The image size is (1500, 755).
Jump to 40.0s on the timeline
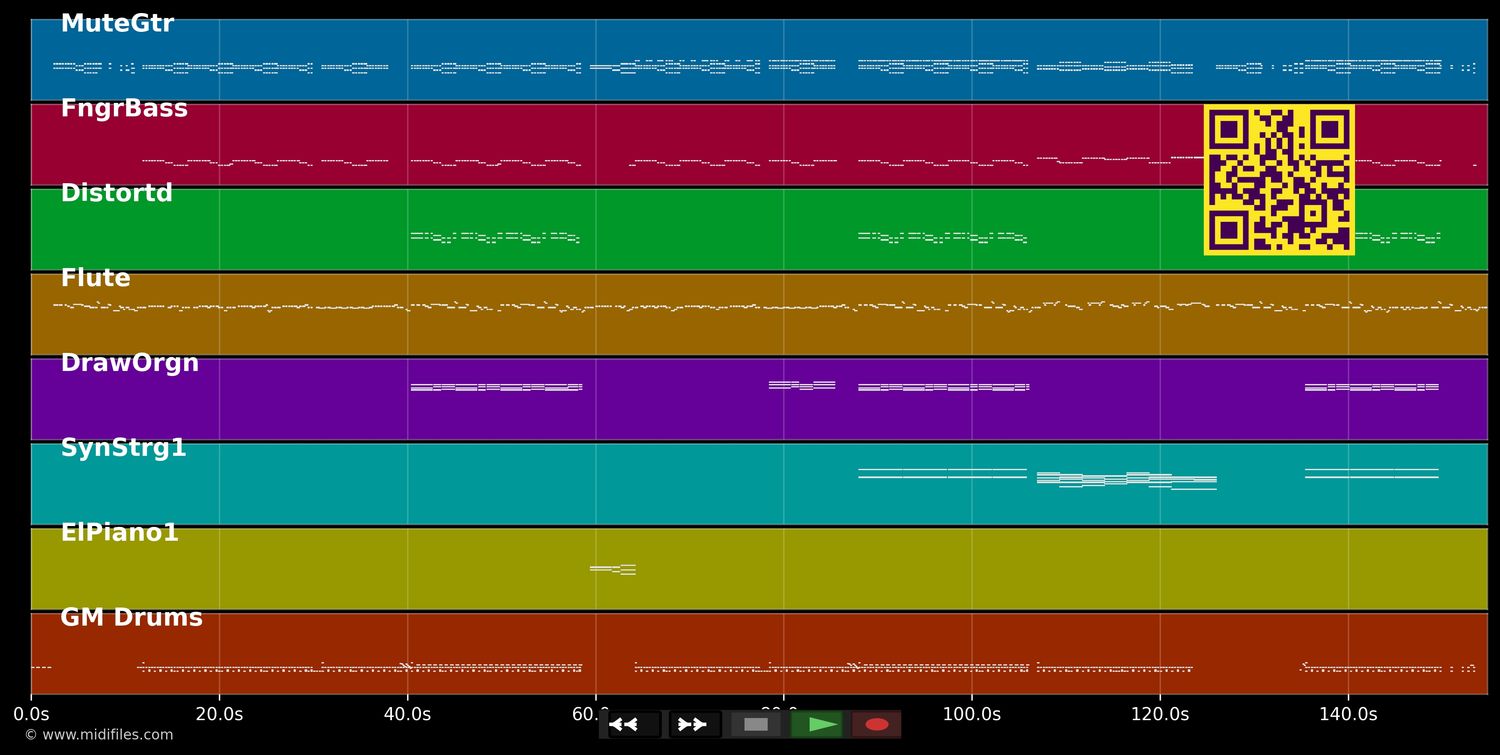(407, 714)
